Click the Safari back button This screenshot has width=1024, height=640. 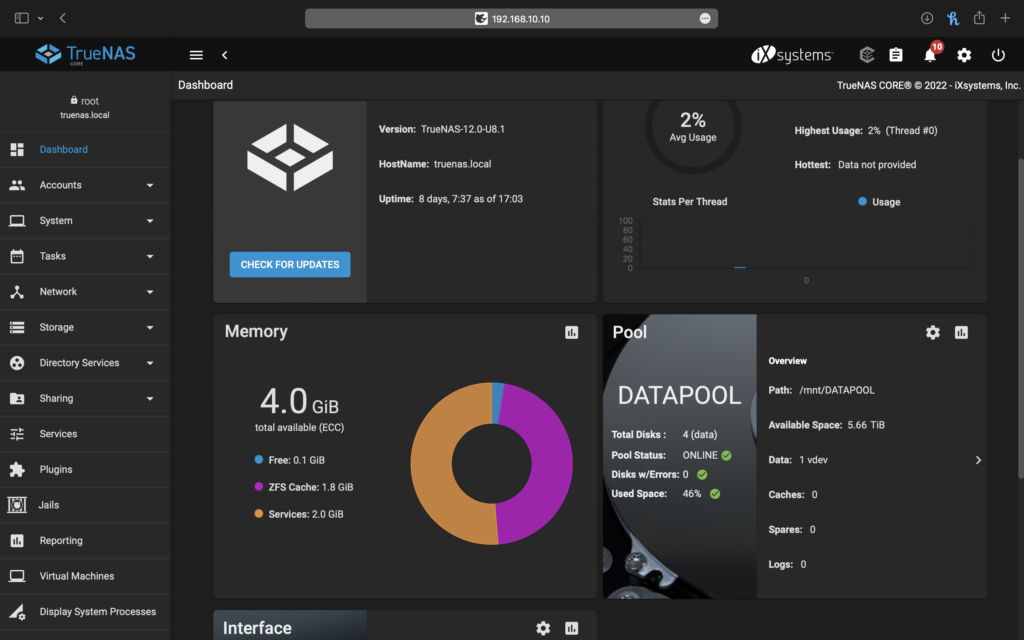(63, 18)
